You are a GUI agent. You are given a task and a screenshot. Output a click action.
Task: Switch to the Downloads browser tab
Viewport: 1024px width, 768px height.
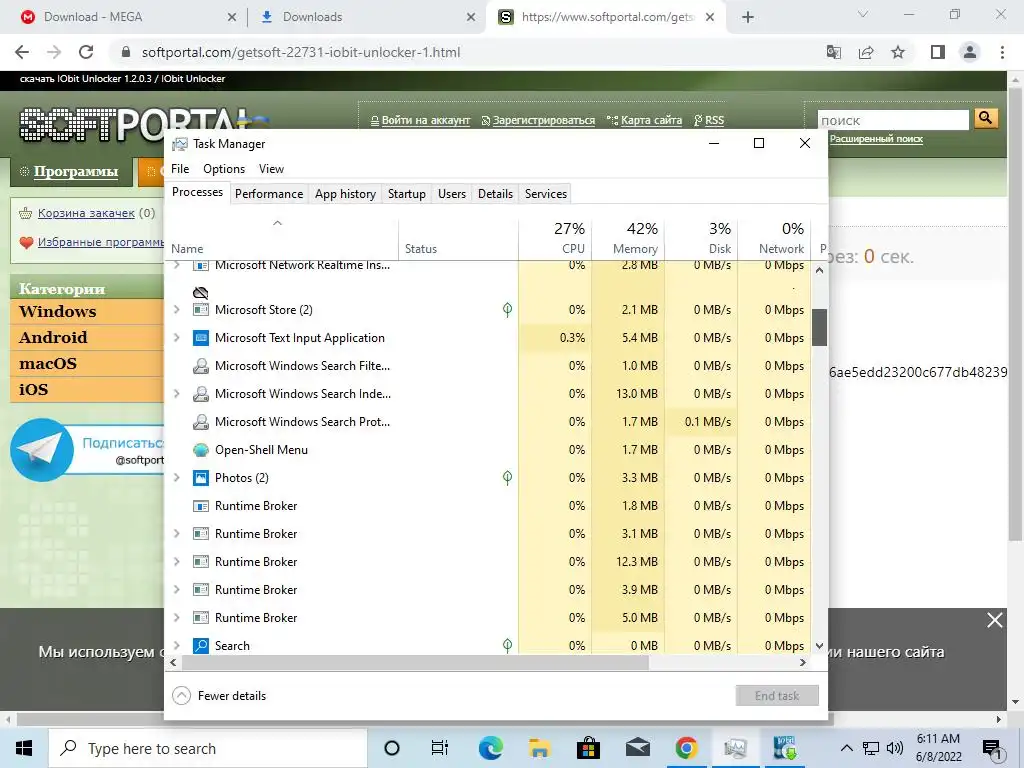click(x=364, y=17)
